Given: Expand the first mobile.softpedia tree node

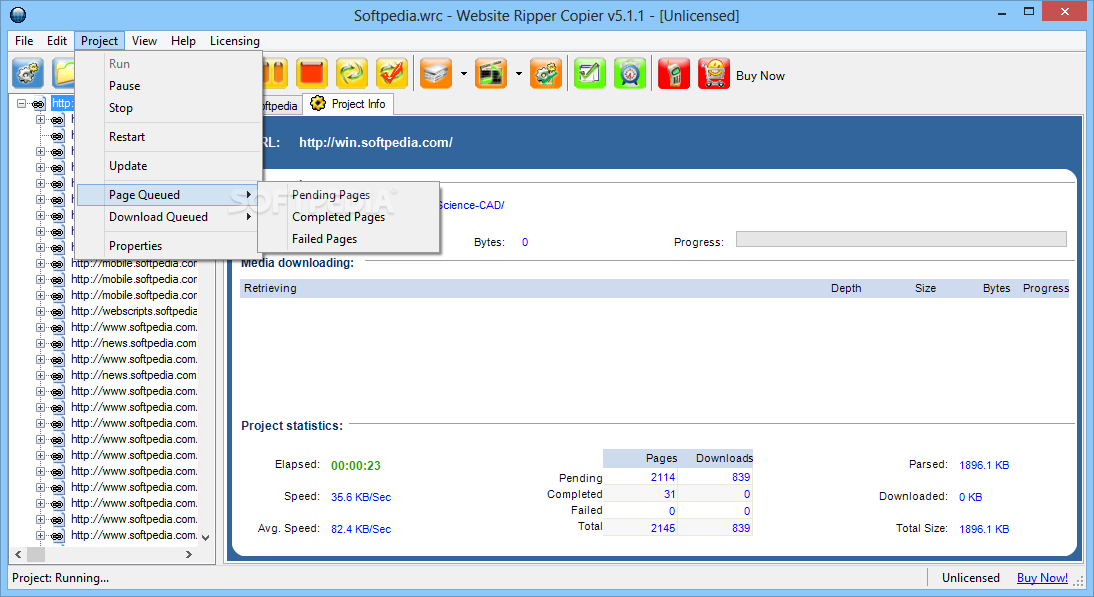Looking at the screenshot, I should pos(40,264).
